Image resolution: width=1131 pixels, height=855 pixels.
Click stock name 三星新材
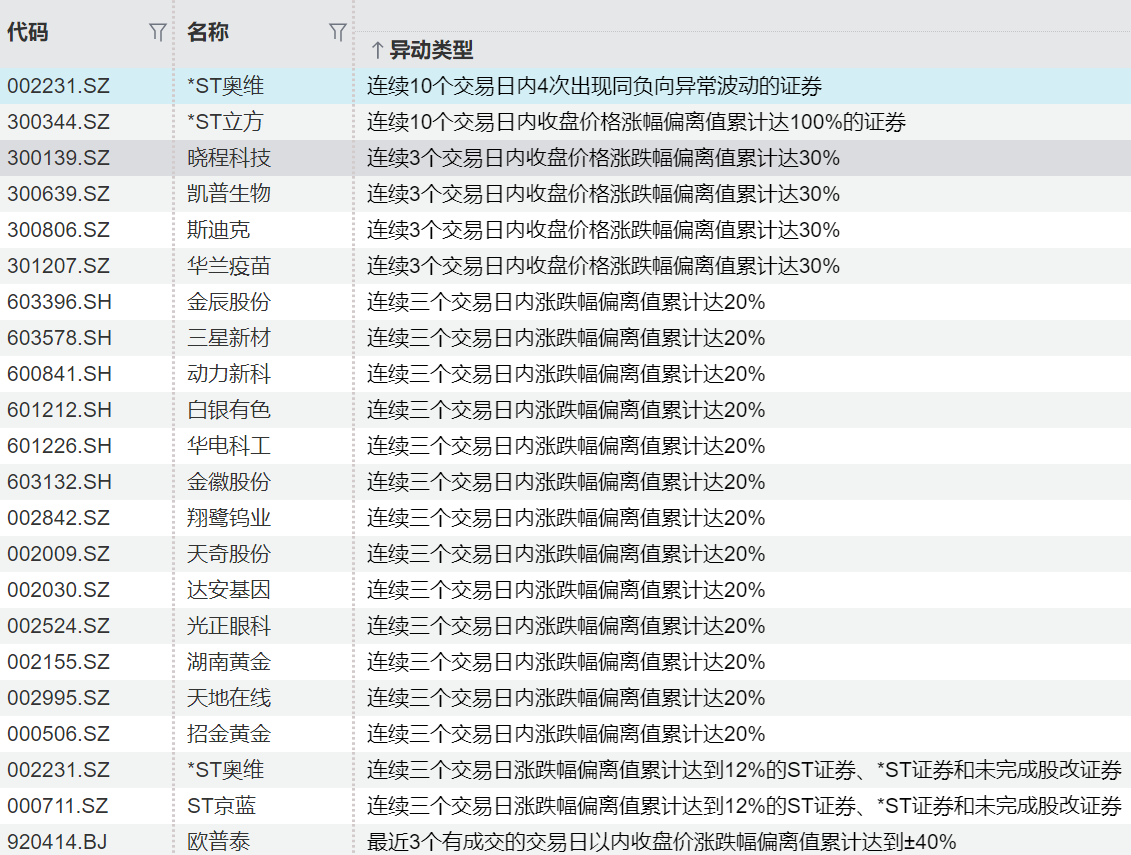[x=229, y=338]
